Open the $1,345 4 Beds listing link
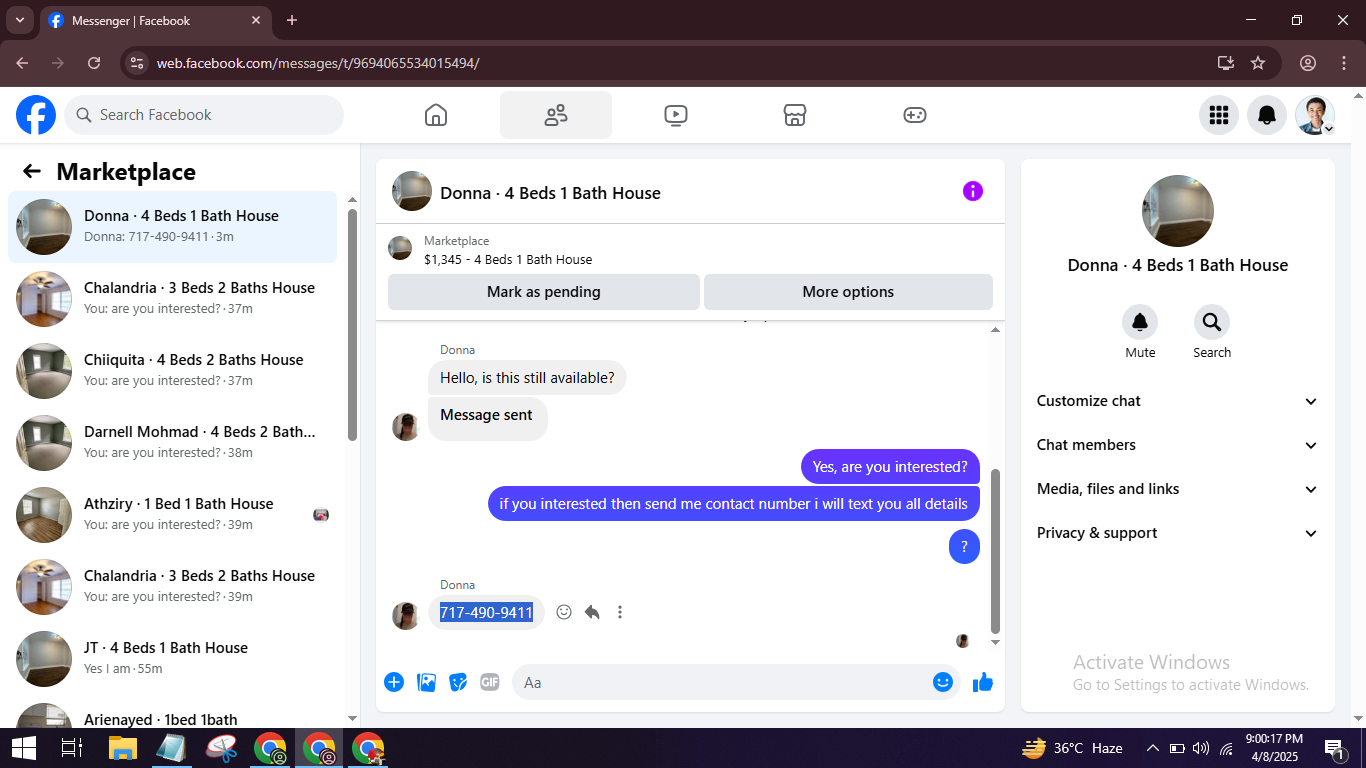 click(508, 259)
